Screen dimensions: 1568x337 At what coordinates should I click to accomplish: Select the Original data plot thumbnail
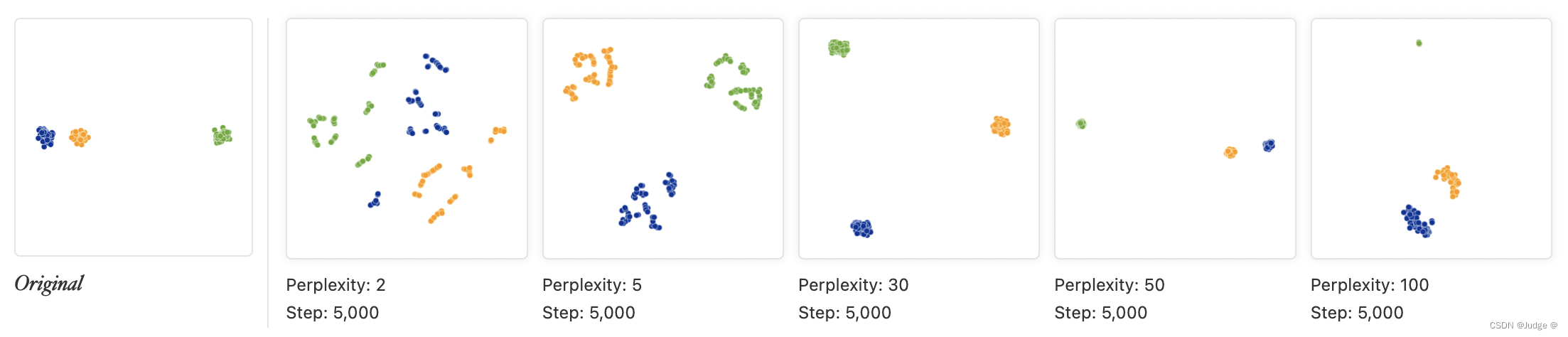click(x=134, y=137)
